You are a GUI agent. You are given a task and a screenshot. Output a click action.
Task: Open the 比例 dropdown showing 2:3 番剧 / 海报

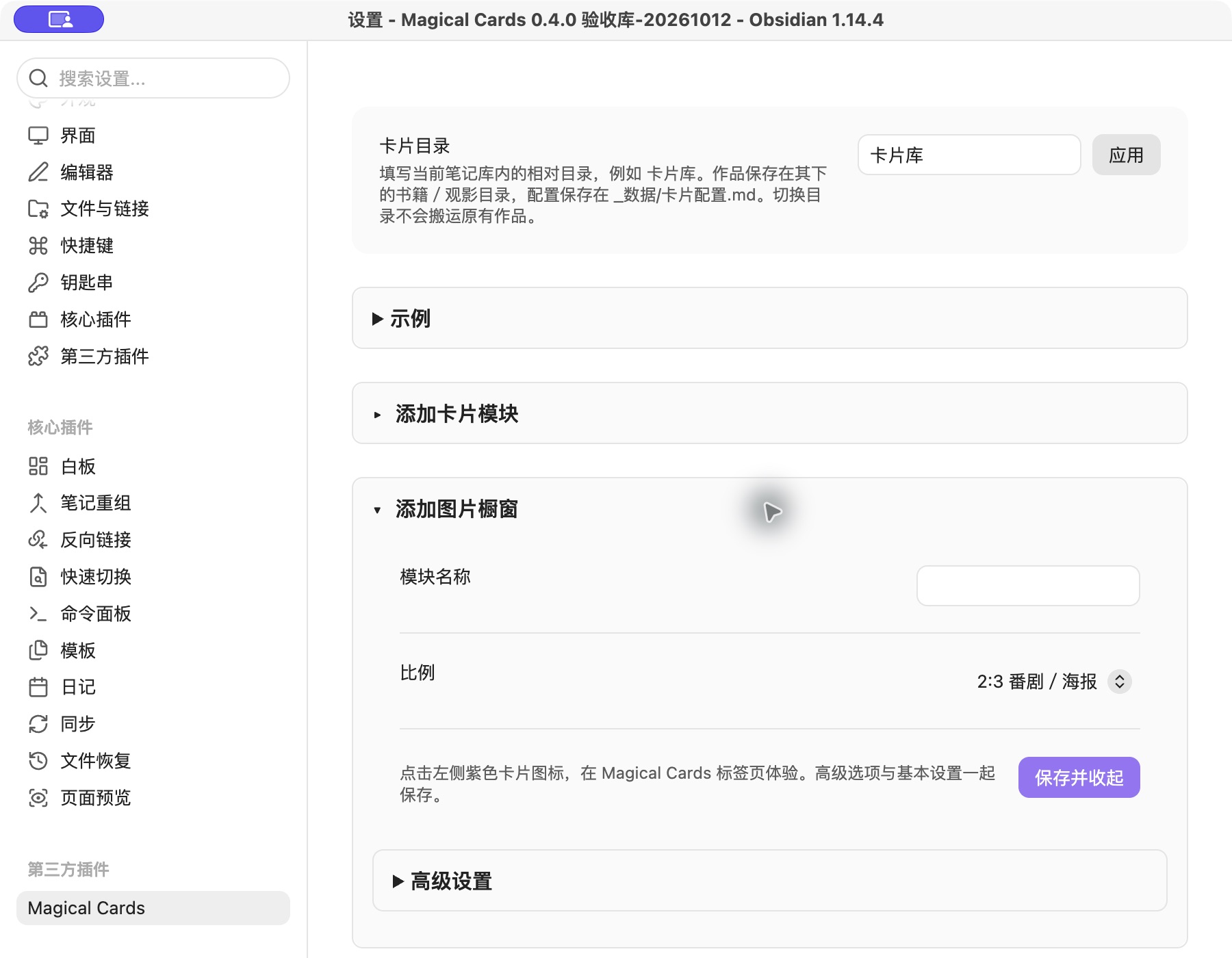click(x=1054, y=682)
